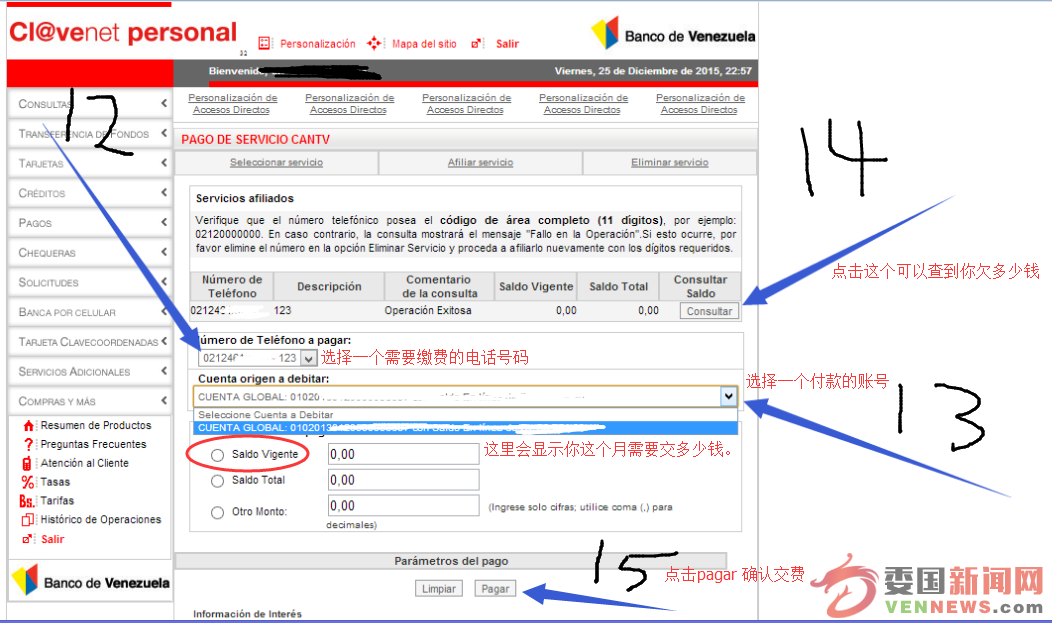1052x623 pixels.
Task: Expand the Tarjetas sidebar menu
Action: [90, 163]
